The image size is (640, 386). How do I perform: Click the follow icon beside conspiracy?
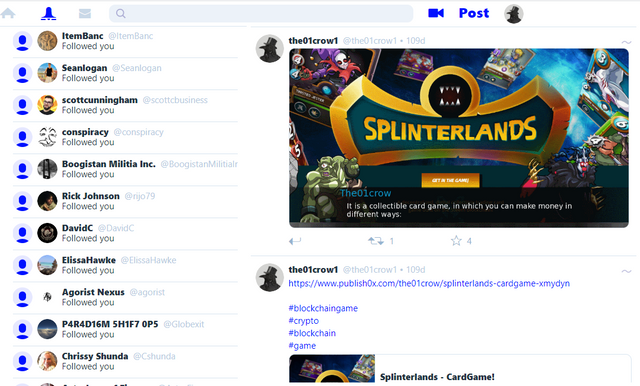22,137
